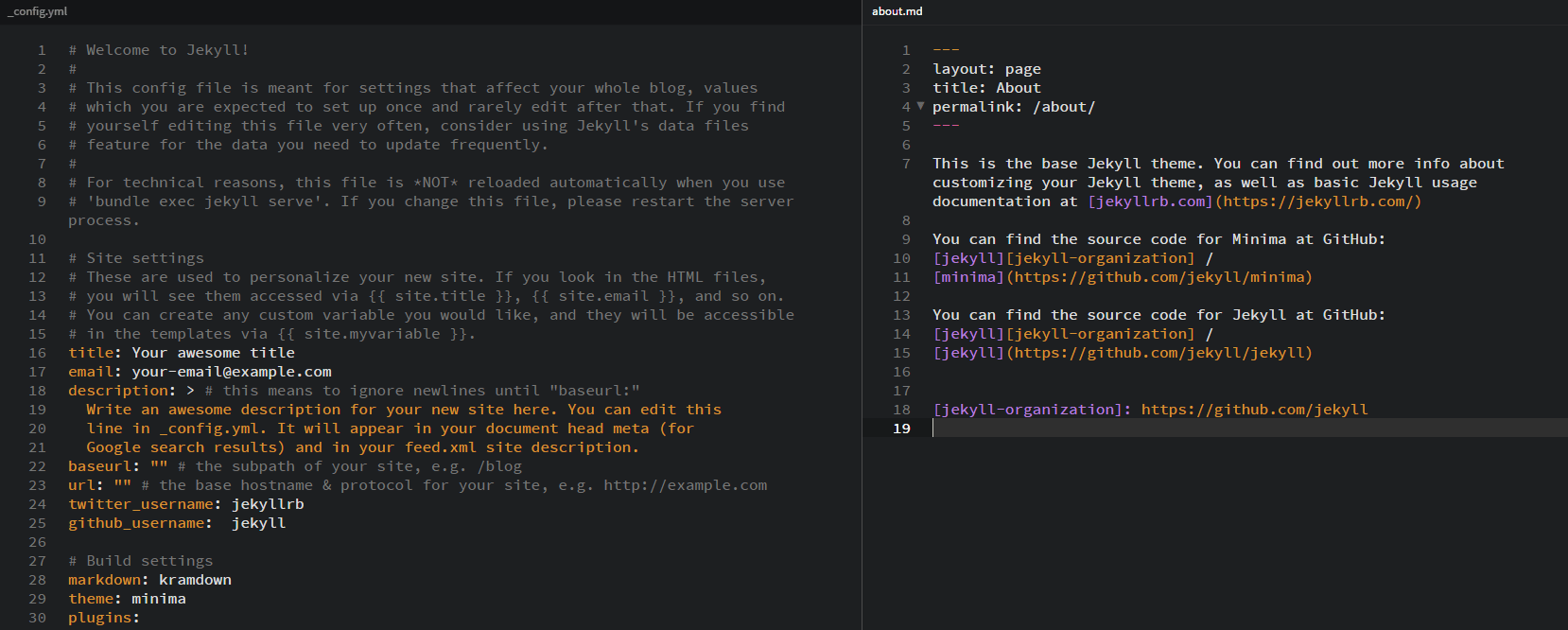Image resolution: width=1568 pixels, height=630 pixels.
Task: Click the '# Site settings' comment
Action: pyautogui.click(x=136, y=258)
